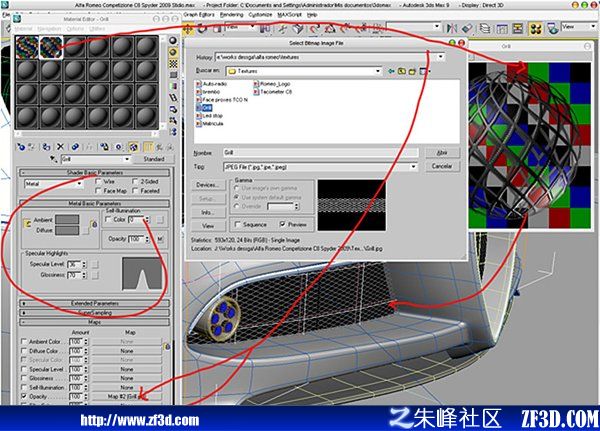Enable the Face Map checkbox
Image resolution: width=600 pixels, height=431 pixels.
(98, 191)
